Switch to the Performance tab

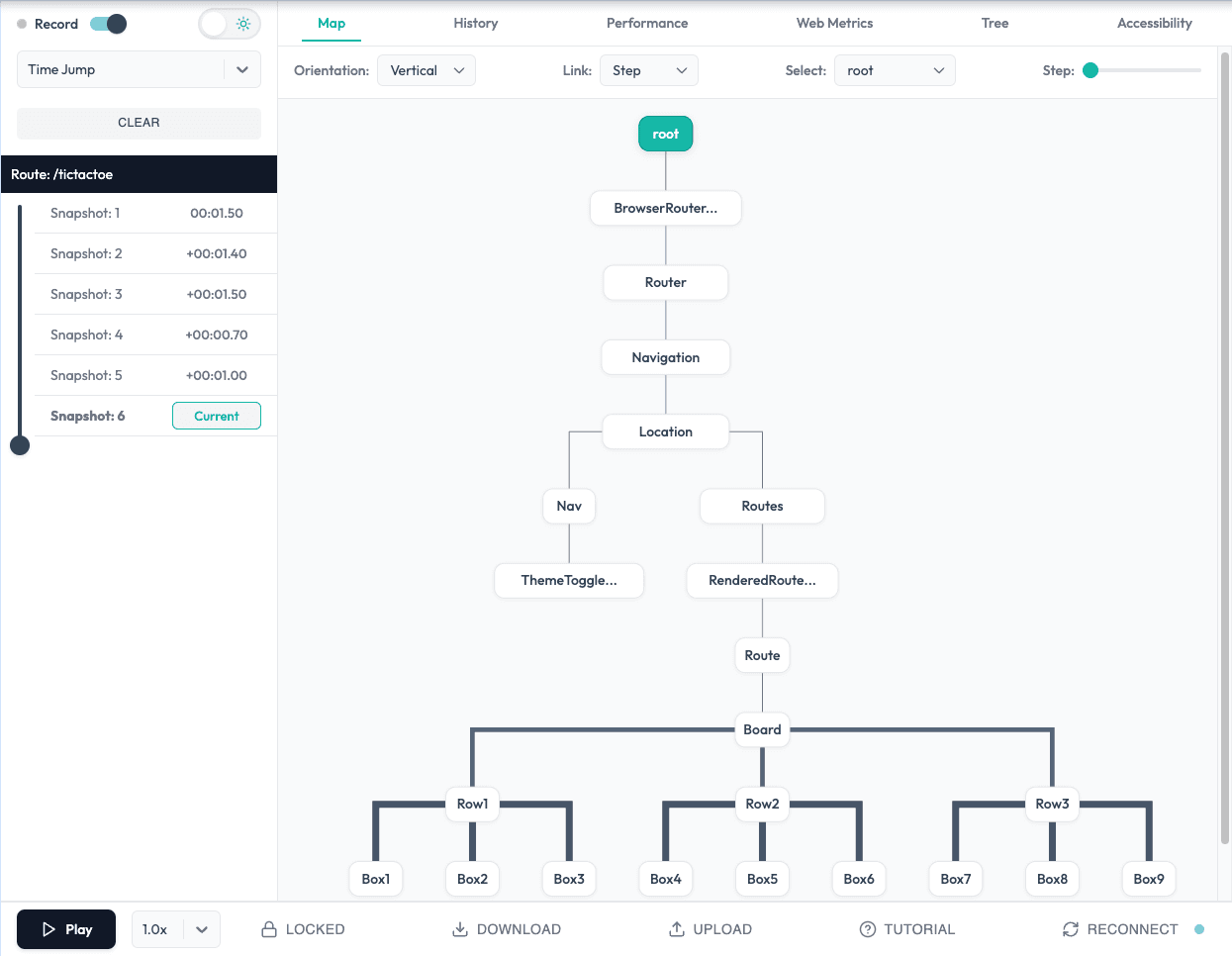[x=646, y=23]
